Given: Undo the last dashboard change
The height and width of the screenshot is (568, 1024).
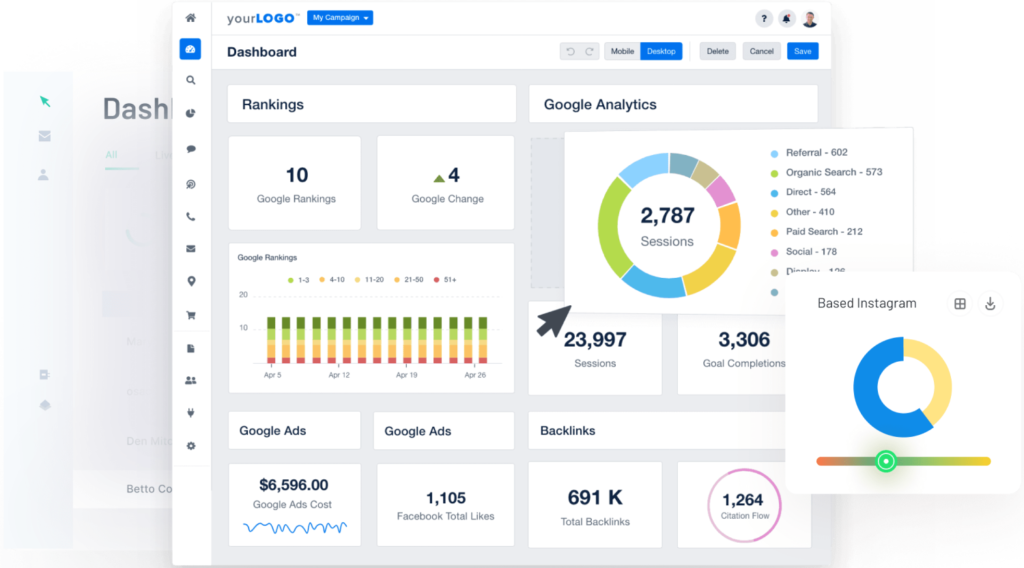Looking at the screenshot, I should [570, 52].
